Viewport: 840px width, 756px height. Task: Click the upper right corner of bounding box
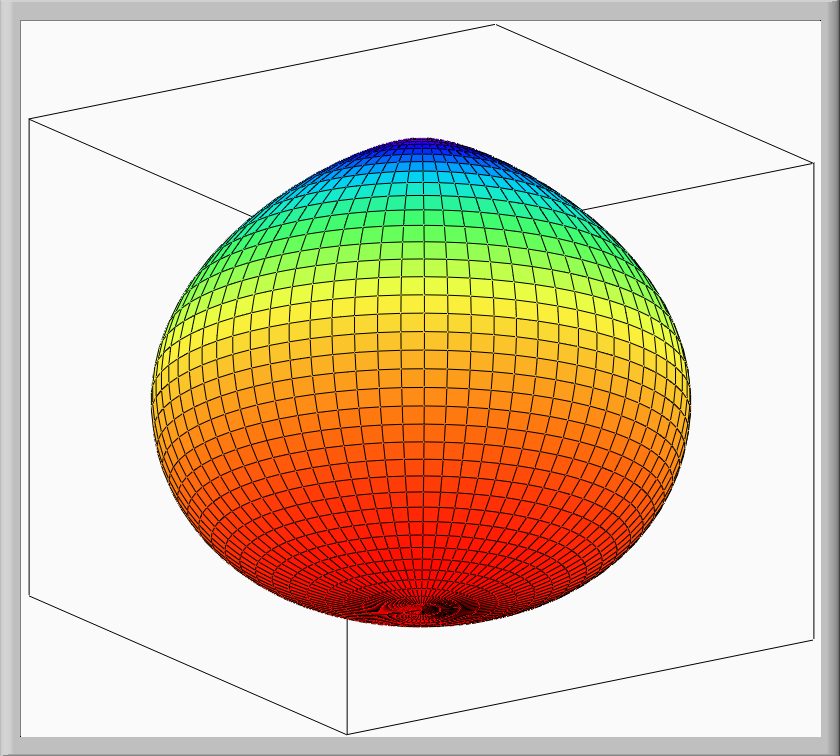[814, 161]
